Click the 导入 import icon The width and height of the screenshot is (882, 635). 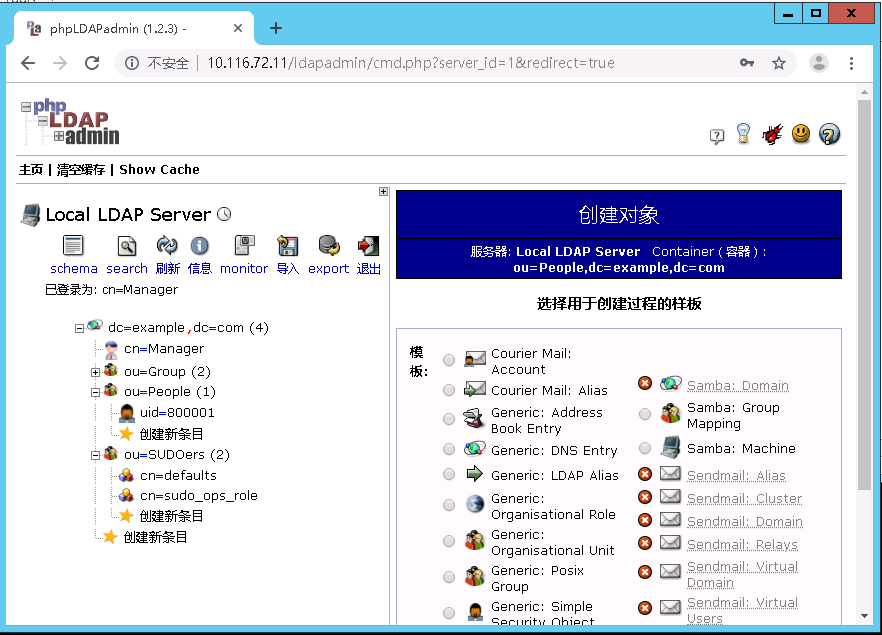pos(287,246)
